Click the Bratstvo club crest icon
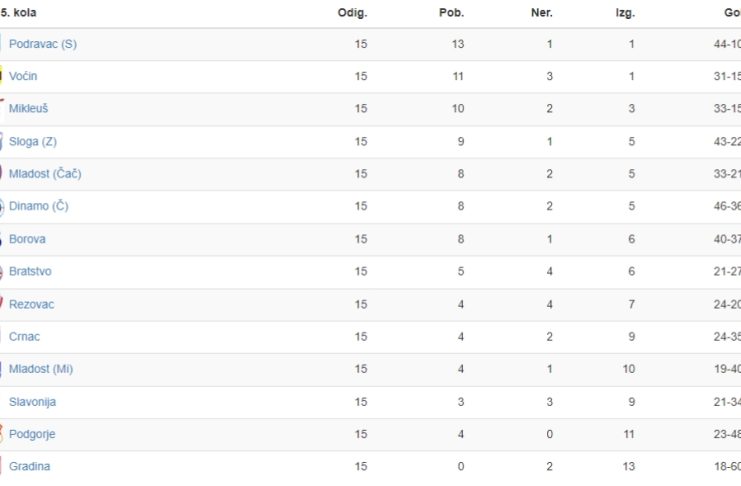Image resolution: width=741 pixels, height=486 pixels. point(1,272)
